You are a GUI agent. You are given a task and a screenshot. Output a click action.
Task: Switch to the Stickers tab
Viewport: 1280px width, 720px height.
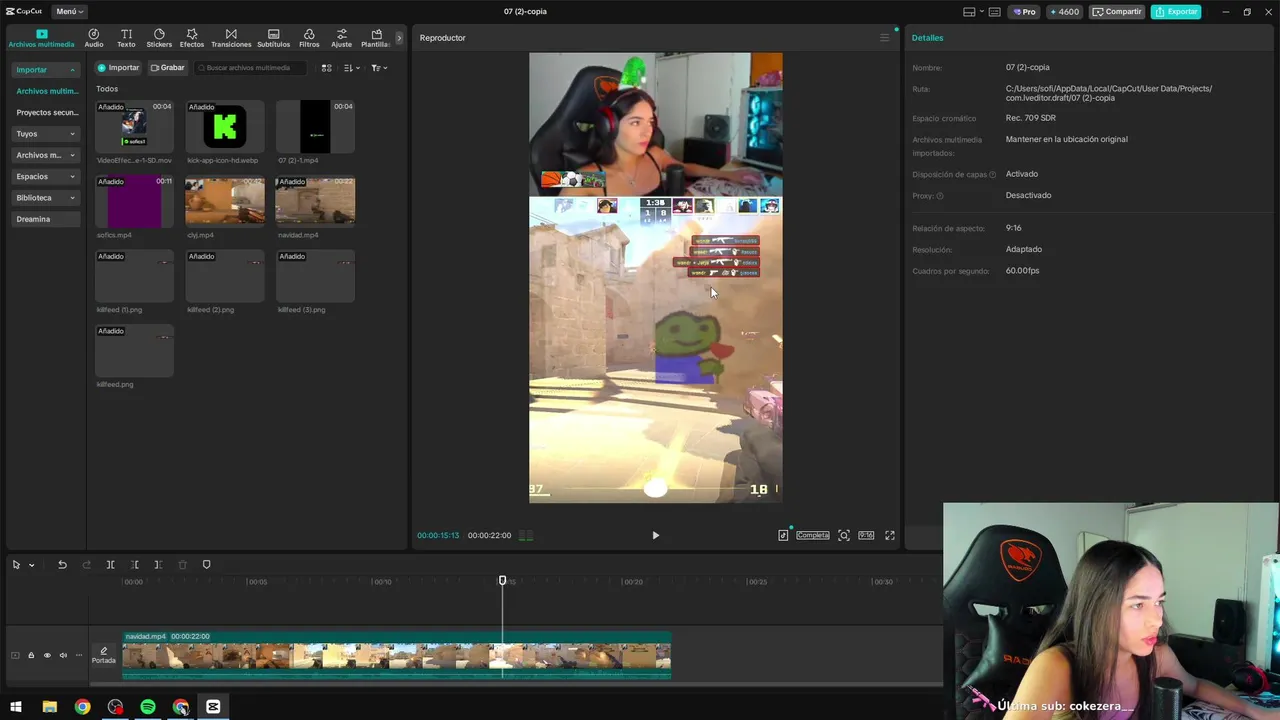pos(159,38)
